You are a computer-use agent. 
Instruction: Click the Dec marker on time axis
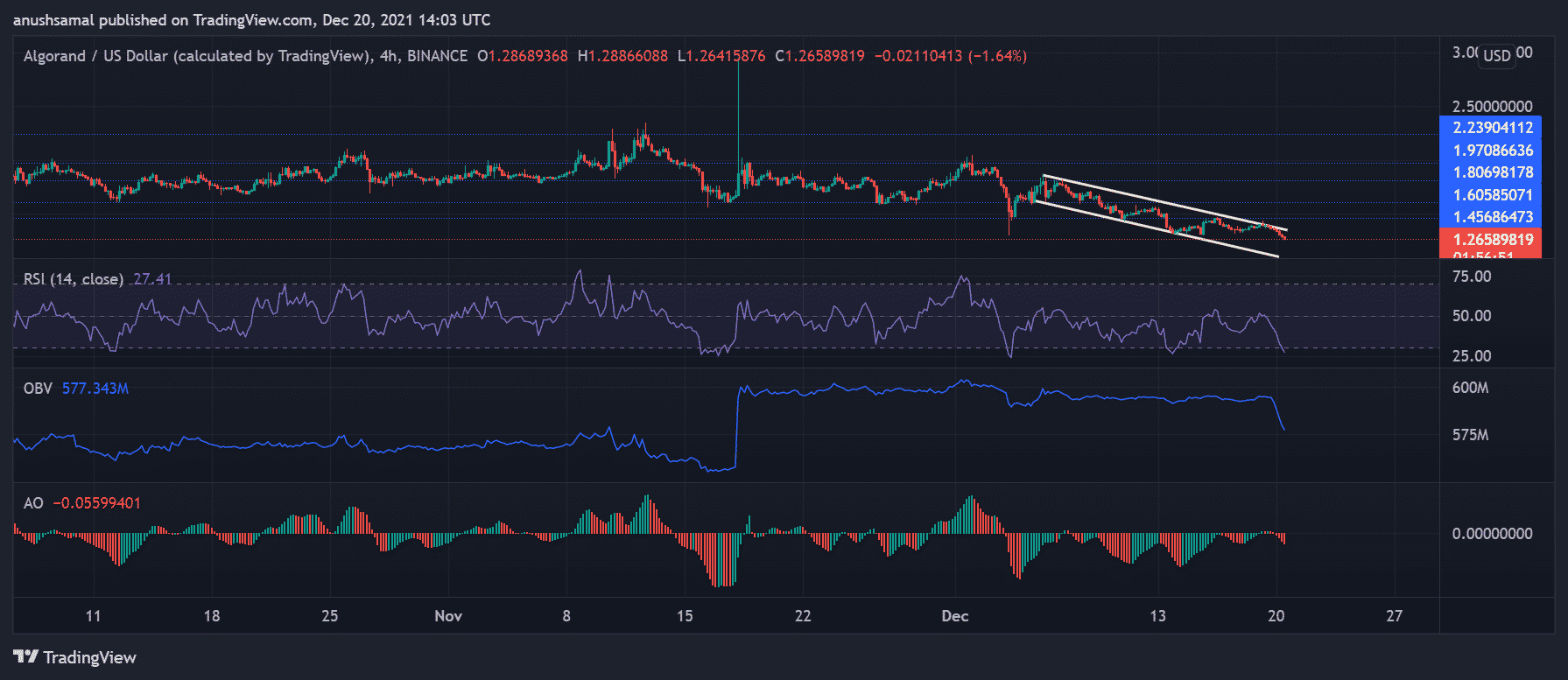(954, 616)
